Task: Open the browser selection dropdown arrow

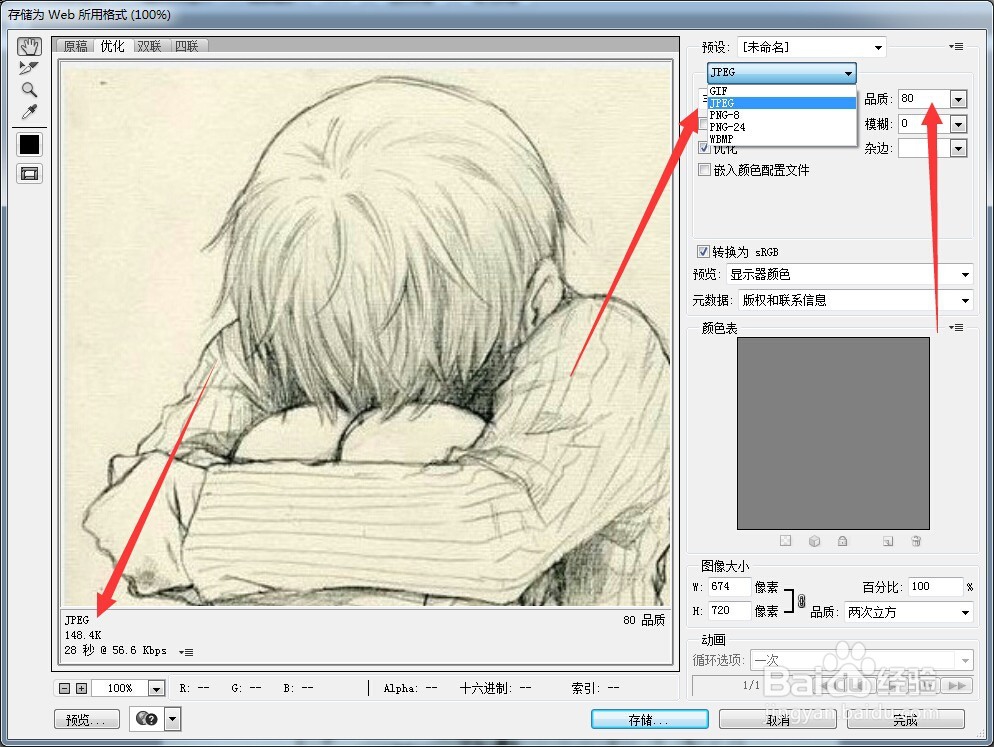Action: point(173,719)
